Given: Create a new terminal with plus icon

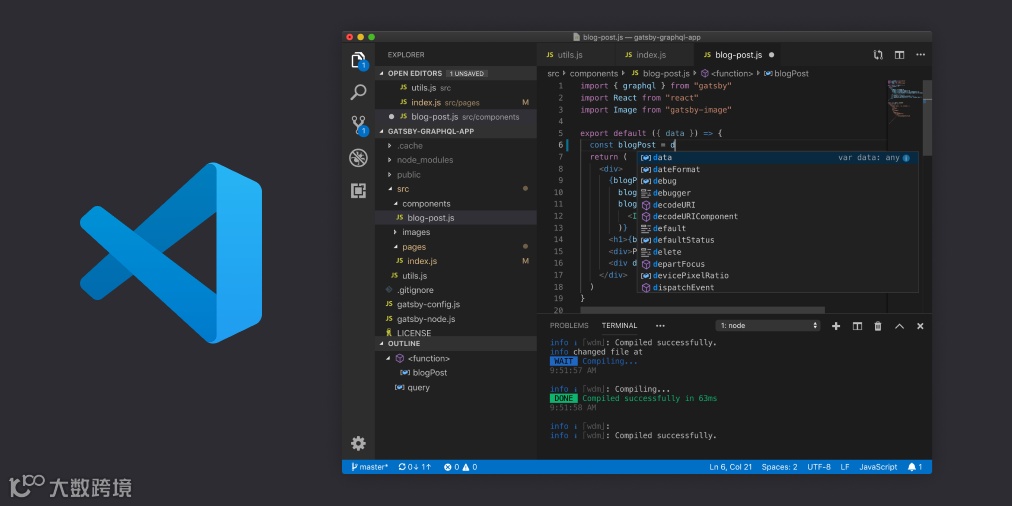Looking at the screenshot, I should (836, 326).
